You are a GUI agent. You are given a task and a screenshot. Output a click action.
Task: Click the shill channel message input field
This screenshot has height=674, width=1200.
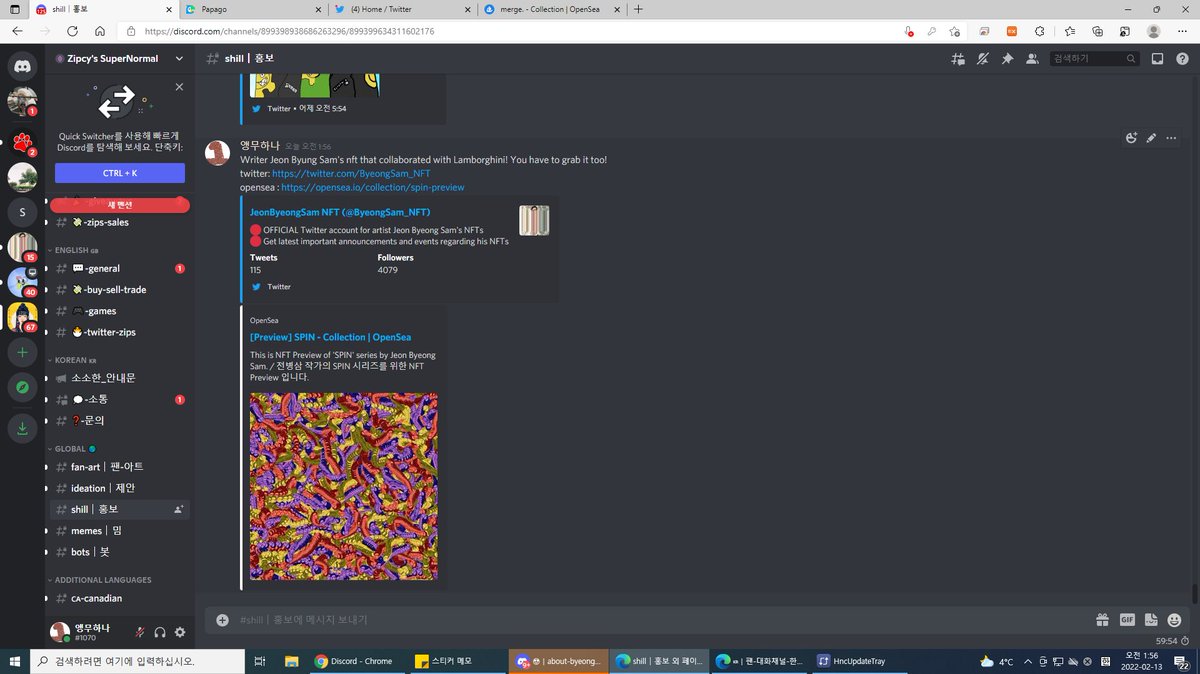point(660,620)
